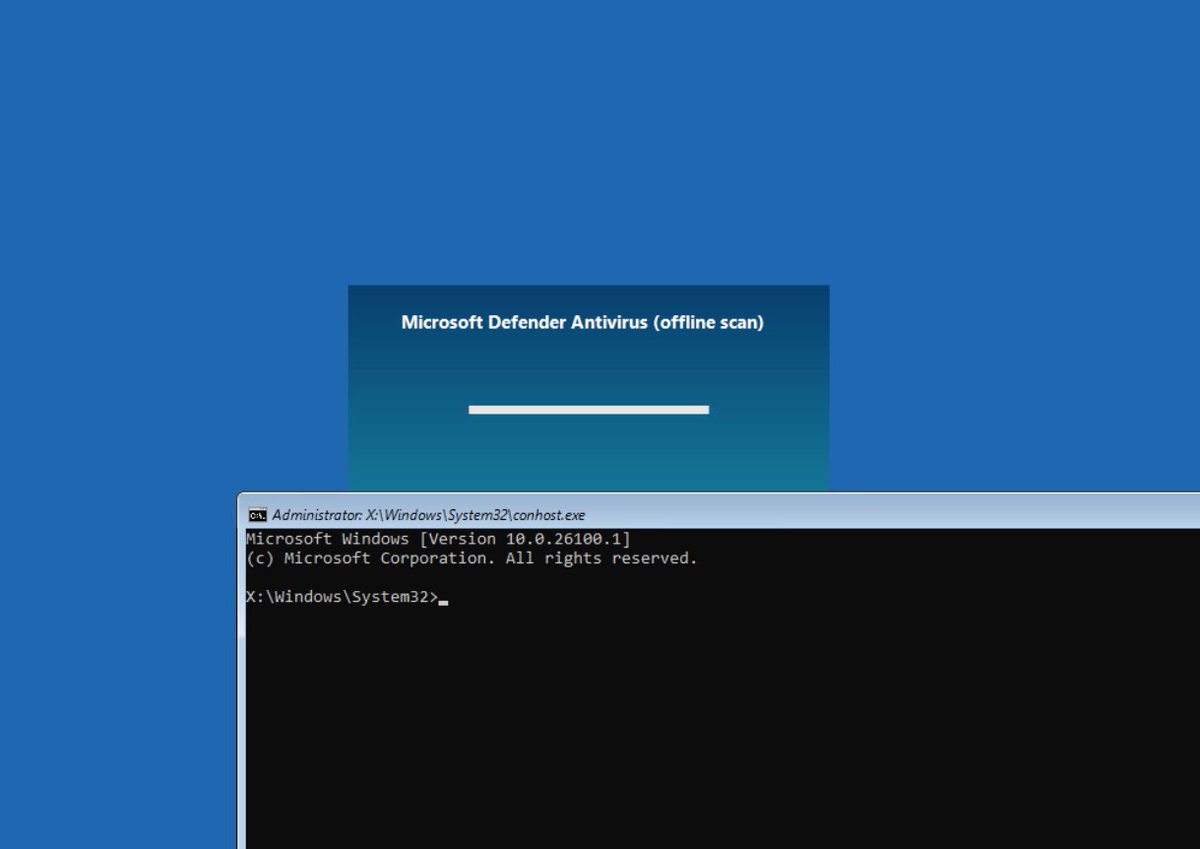
Task: Click the conhost console icon in title bar
Action: click(x=257, y=515)
